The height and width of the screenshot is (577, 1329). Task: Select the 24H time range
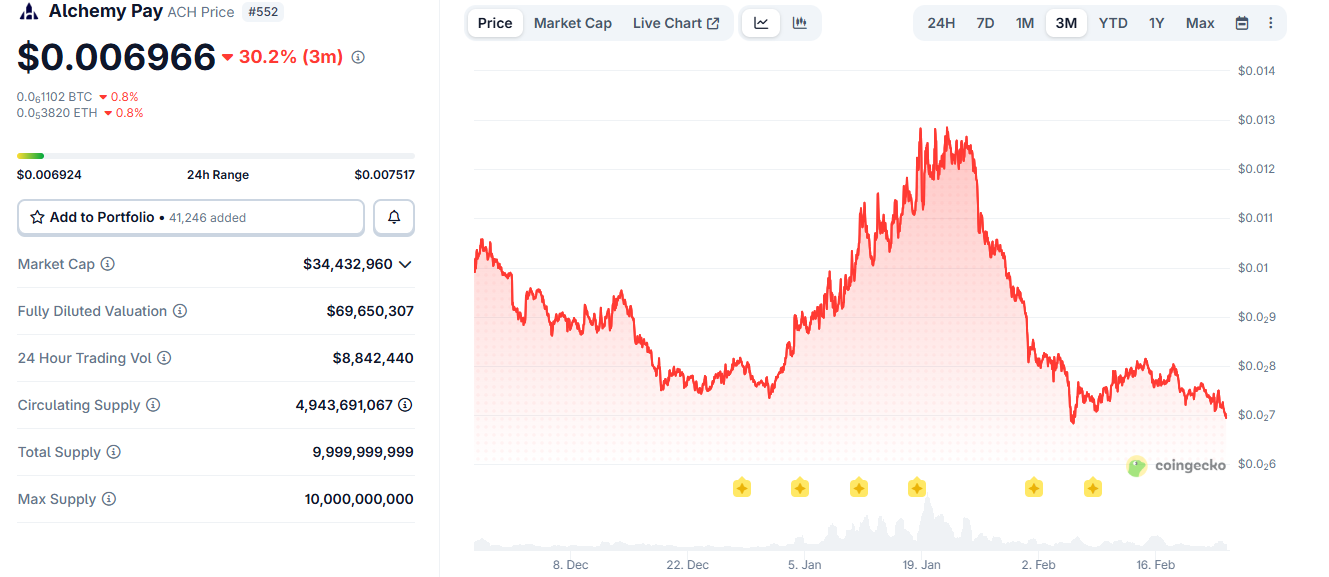[x=941, y=23]
